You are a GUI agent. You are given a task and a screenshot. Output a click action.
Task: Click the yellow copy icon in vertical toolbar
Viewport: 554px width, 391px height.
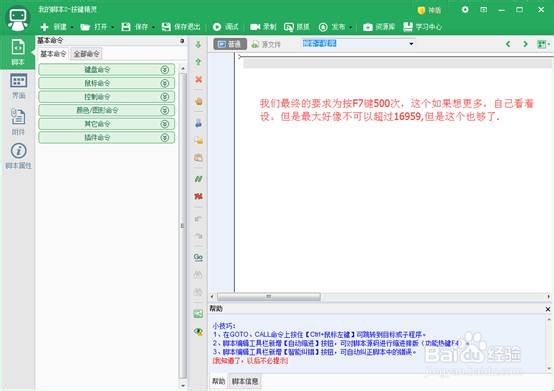tap(199, 140)
